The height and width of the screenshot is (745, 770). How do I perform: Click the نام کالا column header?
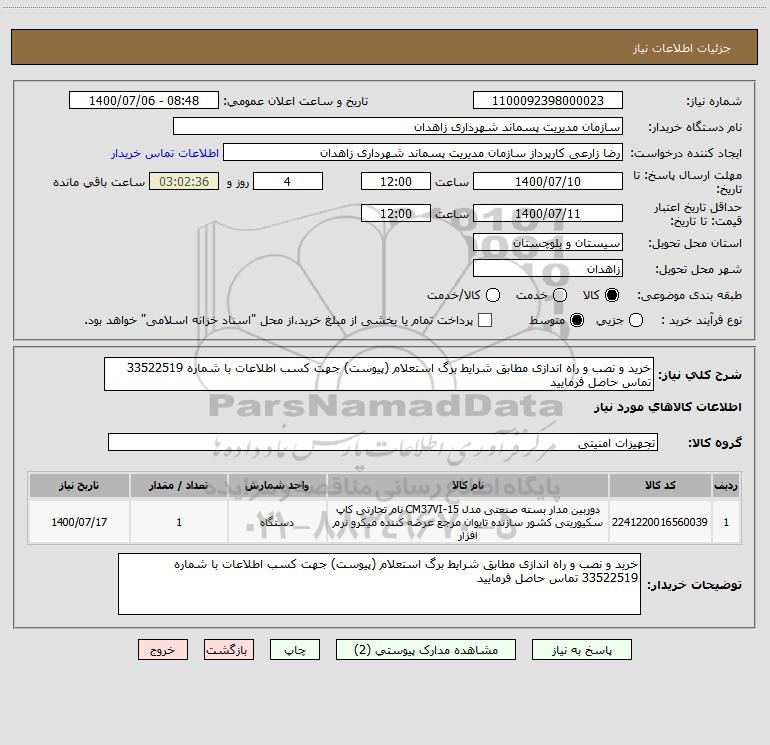[468, 485]
